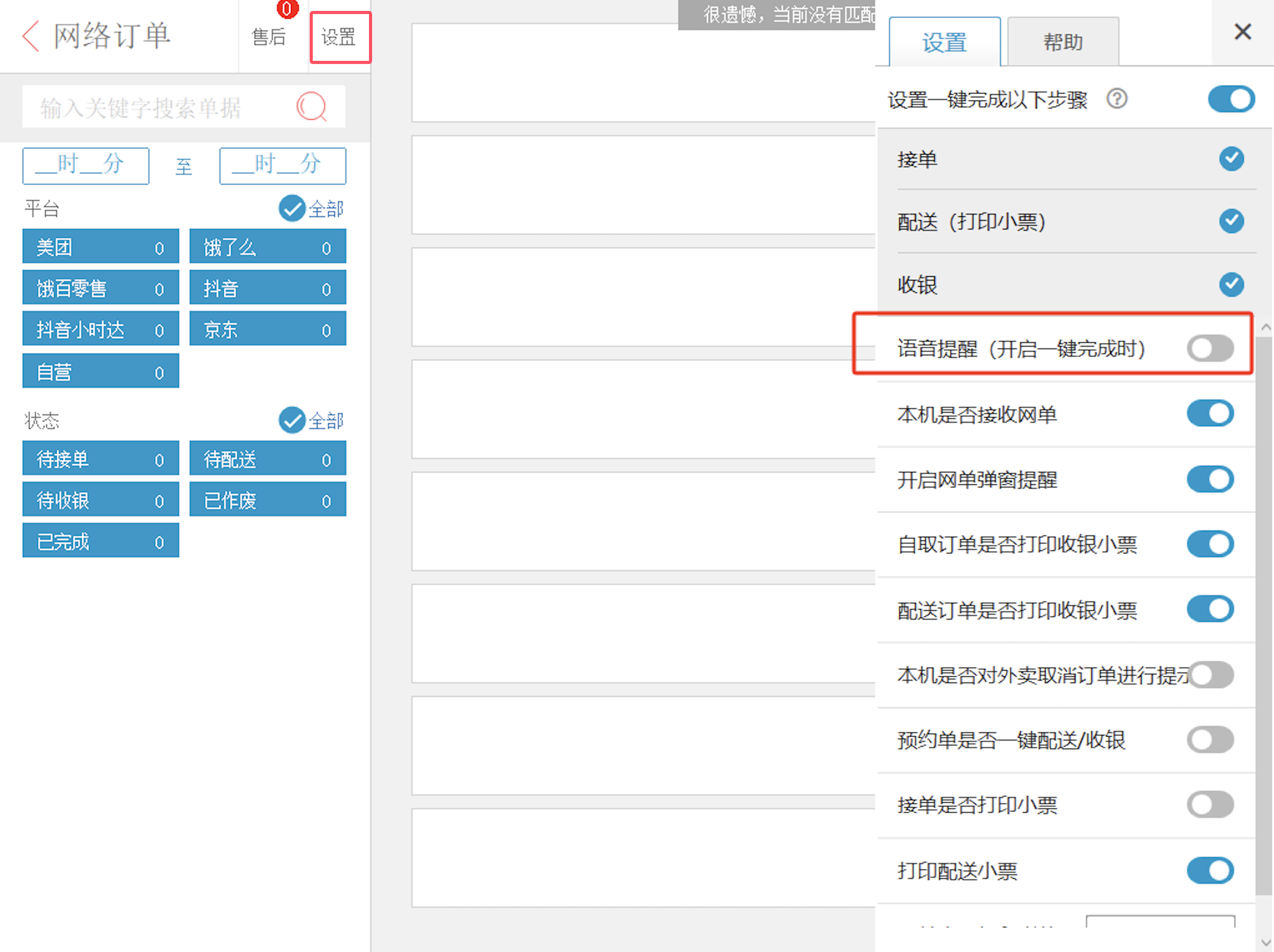This screenshot has width=1274, height=952.
Task: Switch to the 帮助 tab
Action: 1063,42
